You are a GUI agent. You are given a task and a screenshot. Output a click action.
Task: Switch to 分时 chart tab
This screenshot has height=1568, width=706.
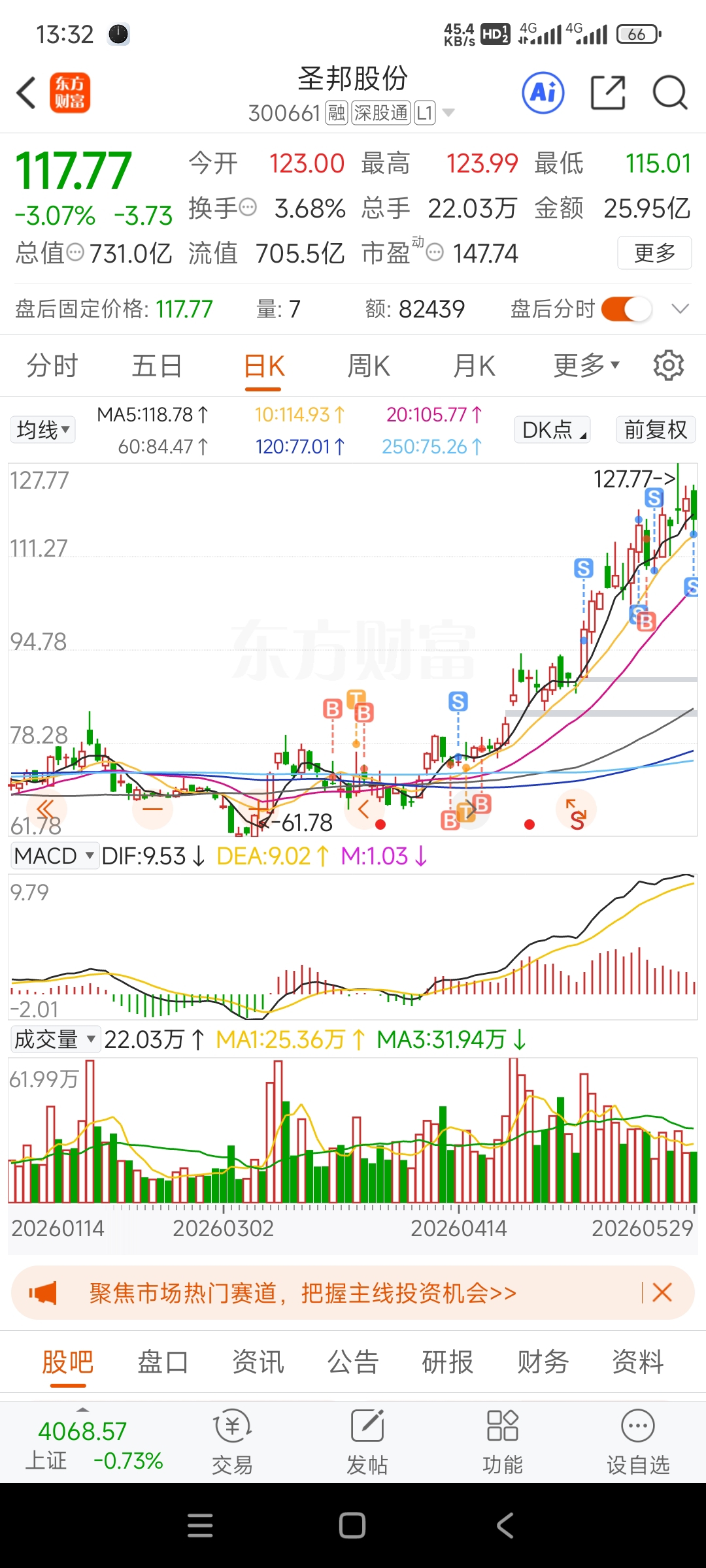[x=52, y=365]
